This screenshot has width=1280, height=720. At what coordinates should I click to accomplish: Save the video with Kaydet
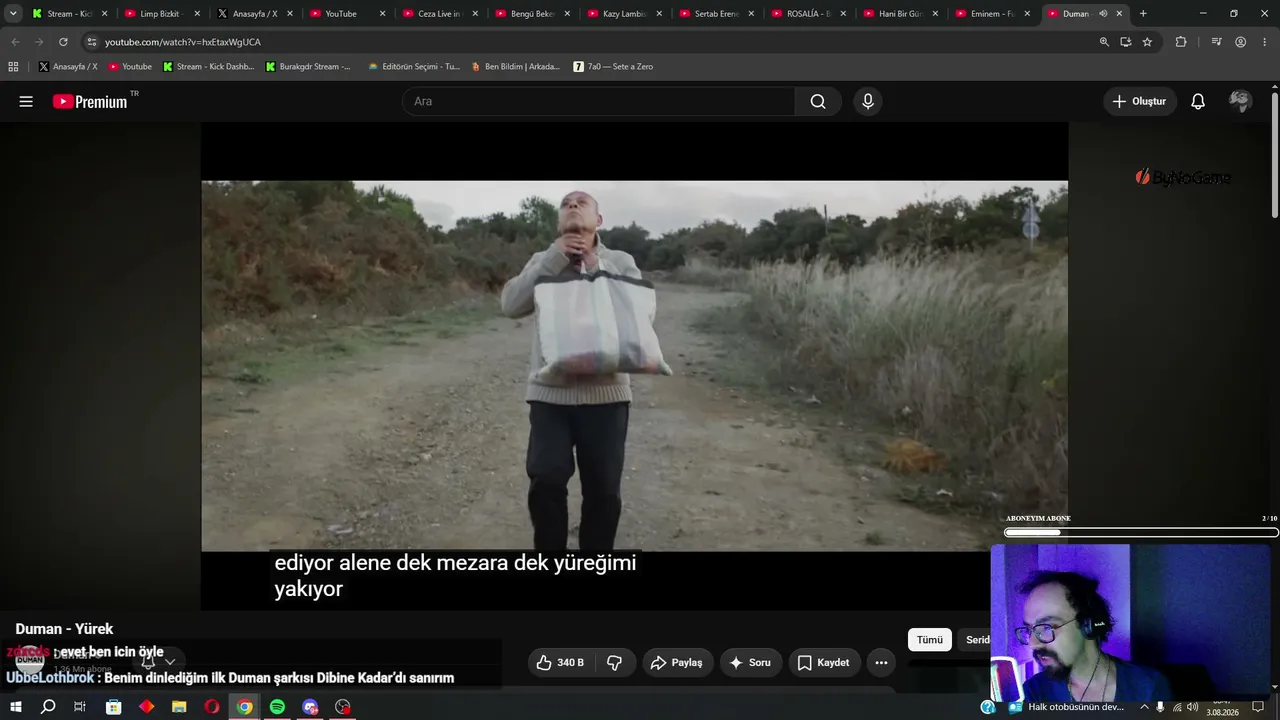[x=823, y=663]
